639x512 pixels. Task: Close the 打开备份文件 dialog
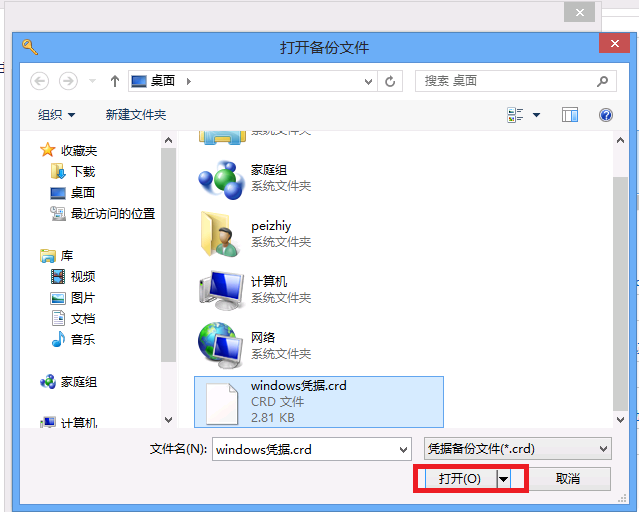(615, 43)
